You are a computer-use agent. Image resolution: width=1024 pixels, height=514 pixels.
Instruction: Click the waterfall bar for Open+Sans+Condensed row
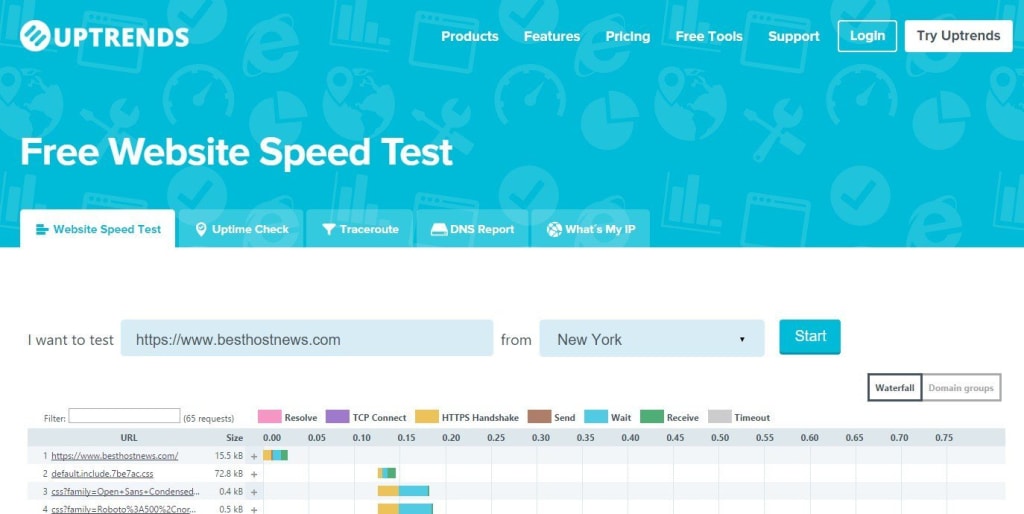point(403,490)
